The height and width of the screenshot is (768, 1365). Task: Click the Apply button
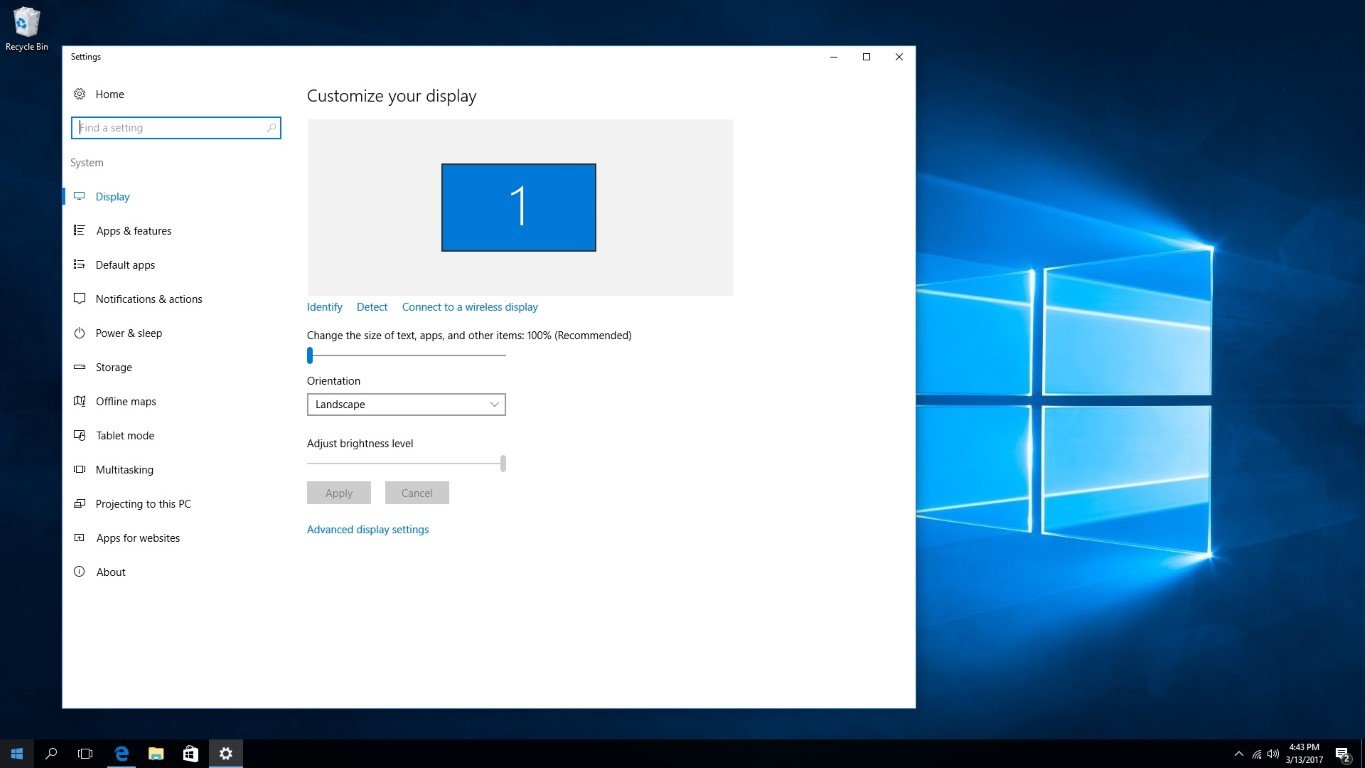339,493
